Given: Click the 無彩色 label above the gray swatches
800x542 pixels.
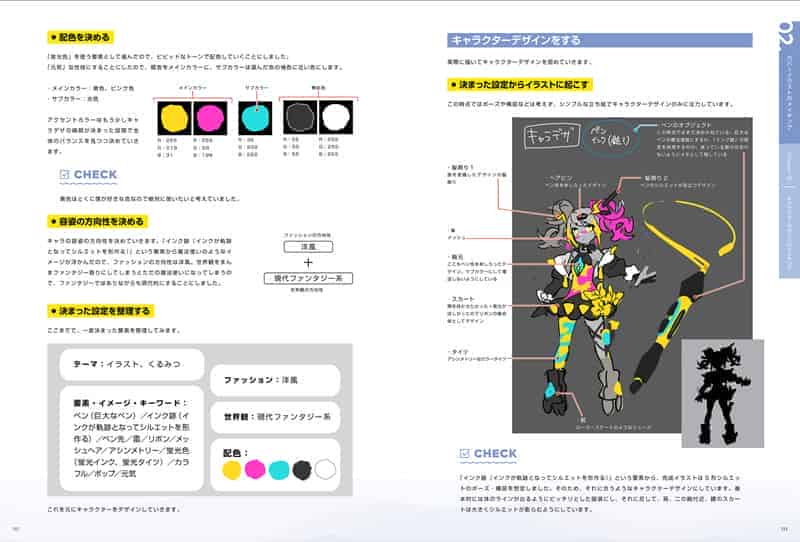Looking at the screenshot, I should tap(318, 88).
